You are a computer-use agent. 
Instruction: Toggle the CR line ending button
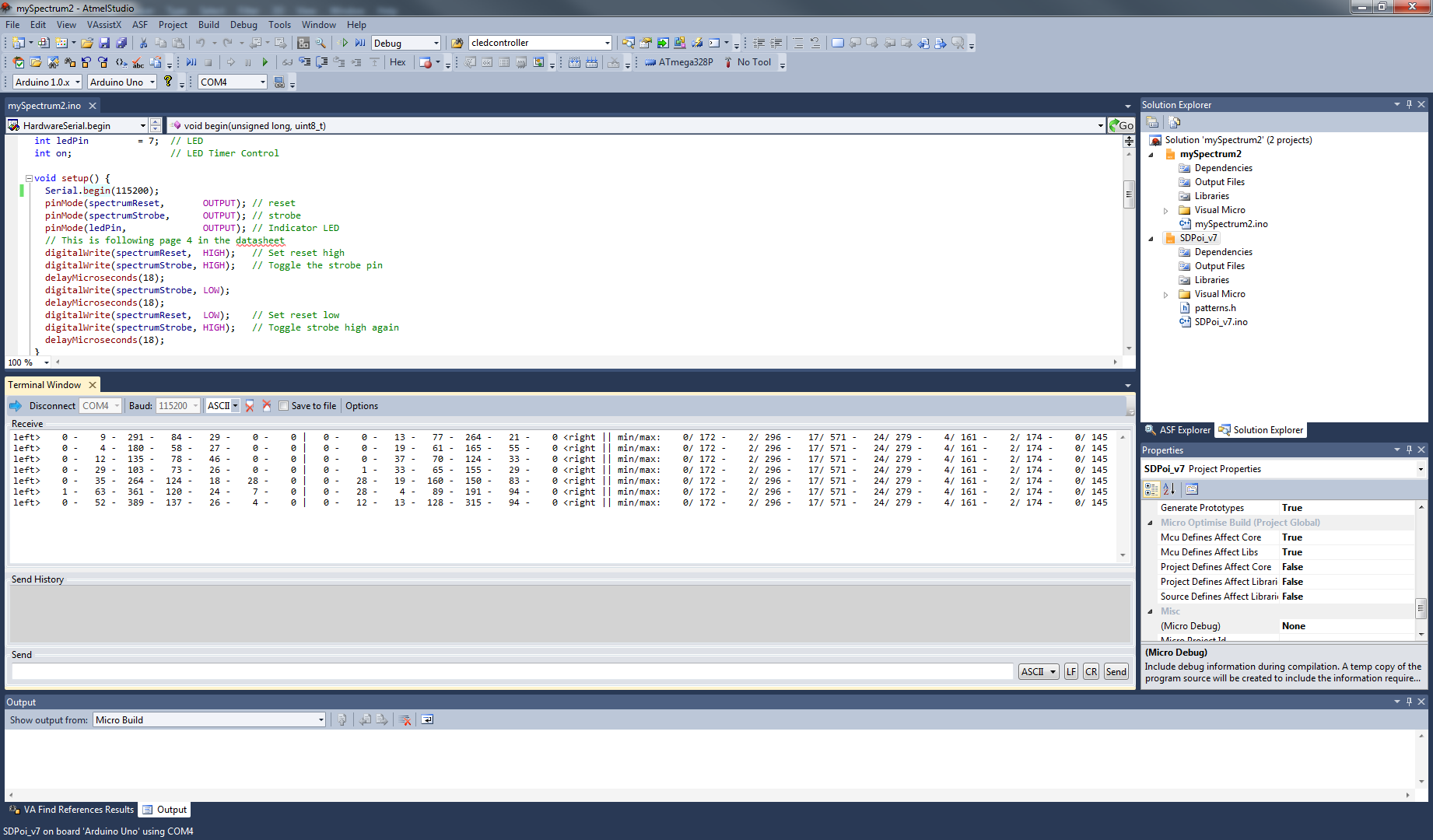[1091, 672]
